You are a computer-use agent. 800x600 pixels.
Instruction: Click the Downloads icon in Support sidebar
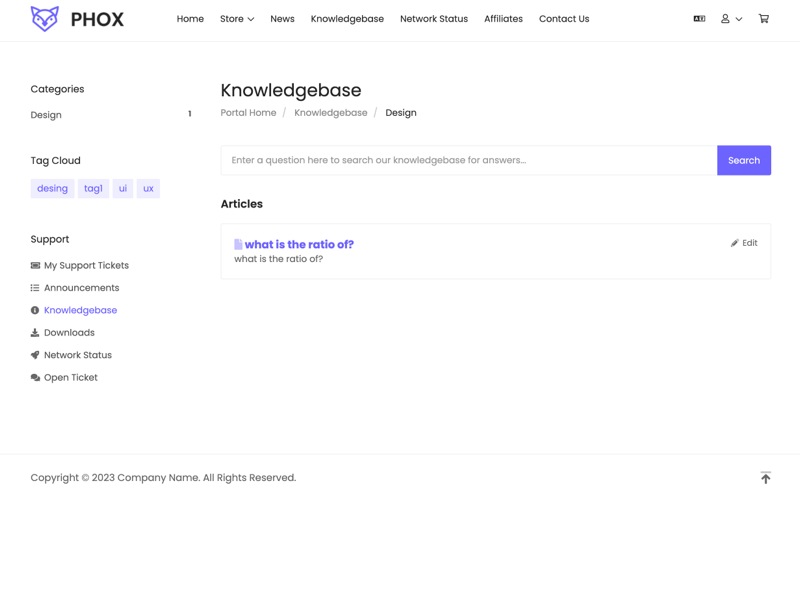click(35, 333)
